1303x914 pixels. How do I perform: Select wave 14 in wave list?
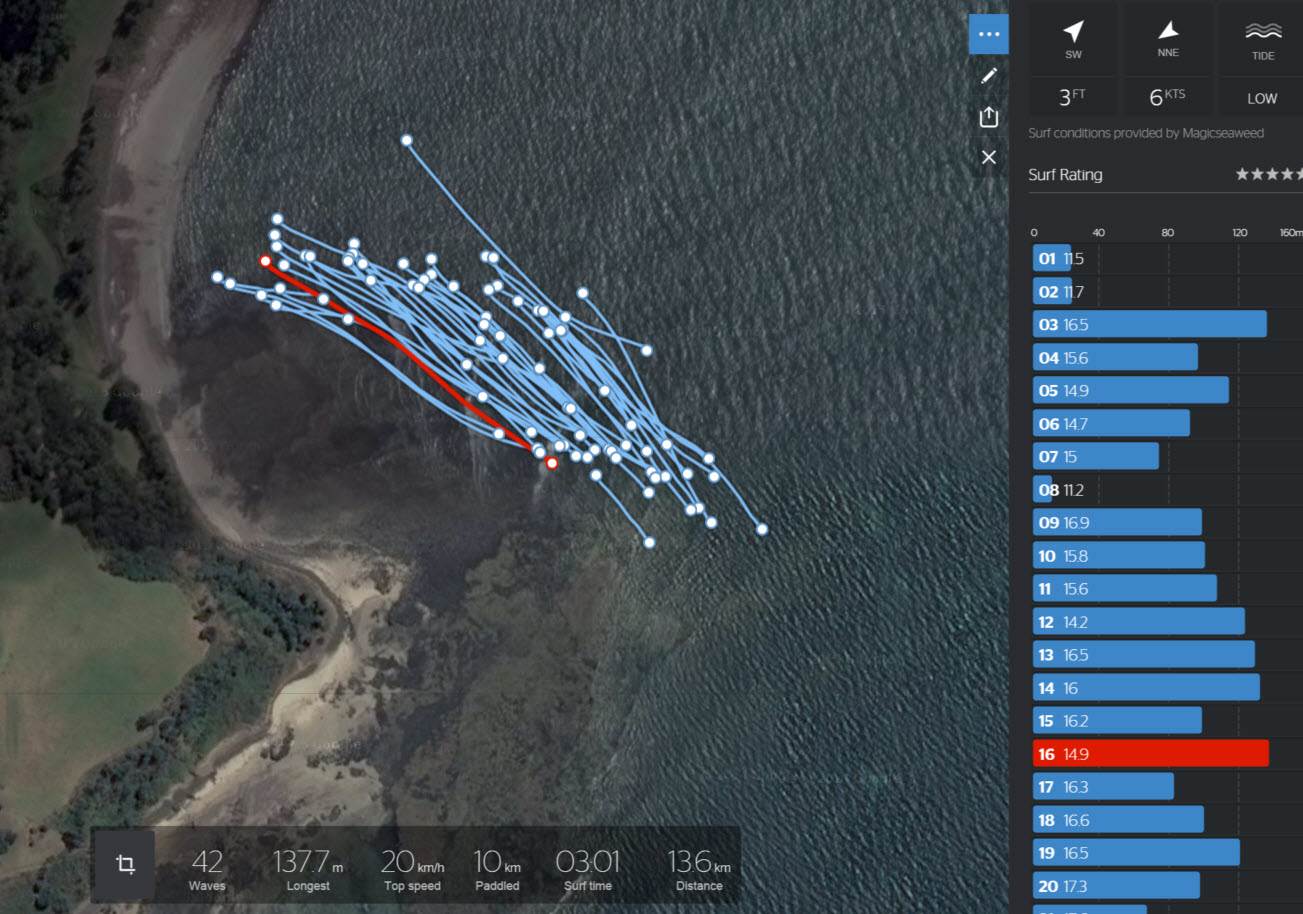[1146, 688]
